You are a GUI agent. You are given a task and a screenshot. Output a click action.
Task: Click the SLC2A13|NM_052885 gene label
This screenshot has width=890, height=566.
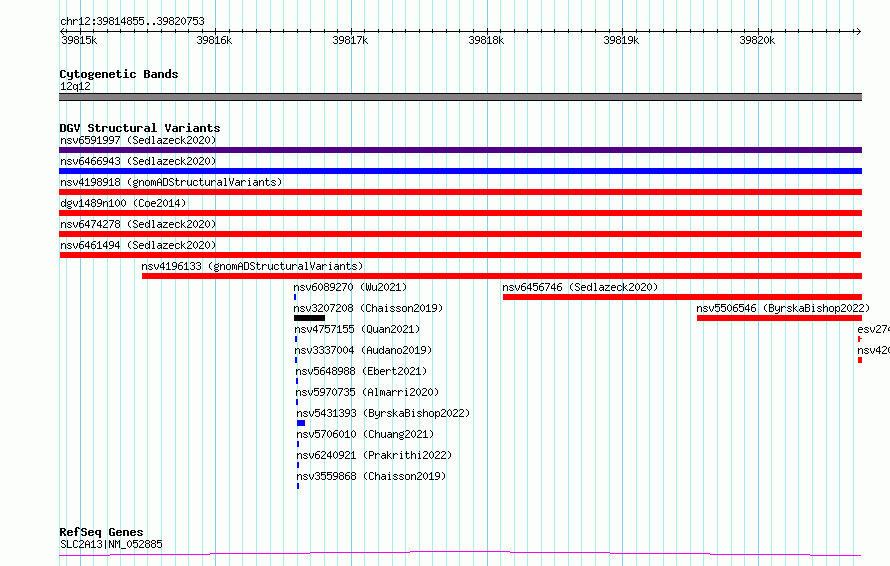pyautogui.click(x=111, y=544)
